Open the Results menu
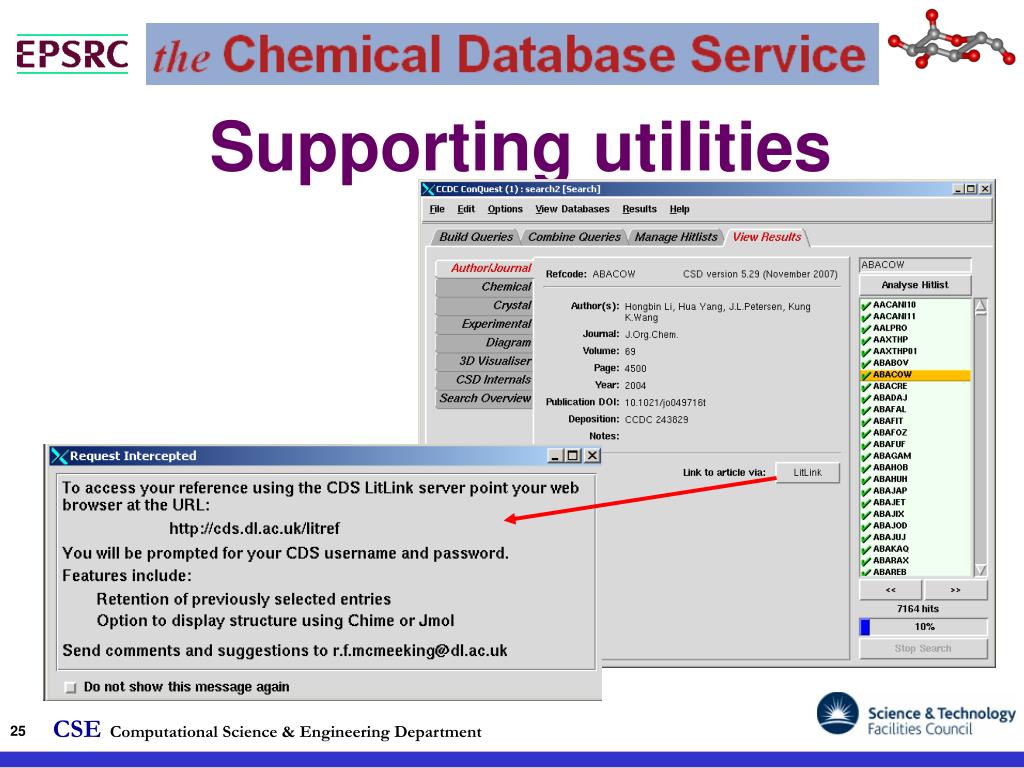The image size is (1024, 768). 639,209
